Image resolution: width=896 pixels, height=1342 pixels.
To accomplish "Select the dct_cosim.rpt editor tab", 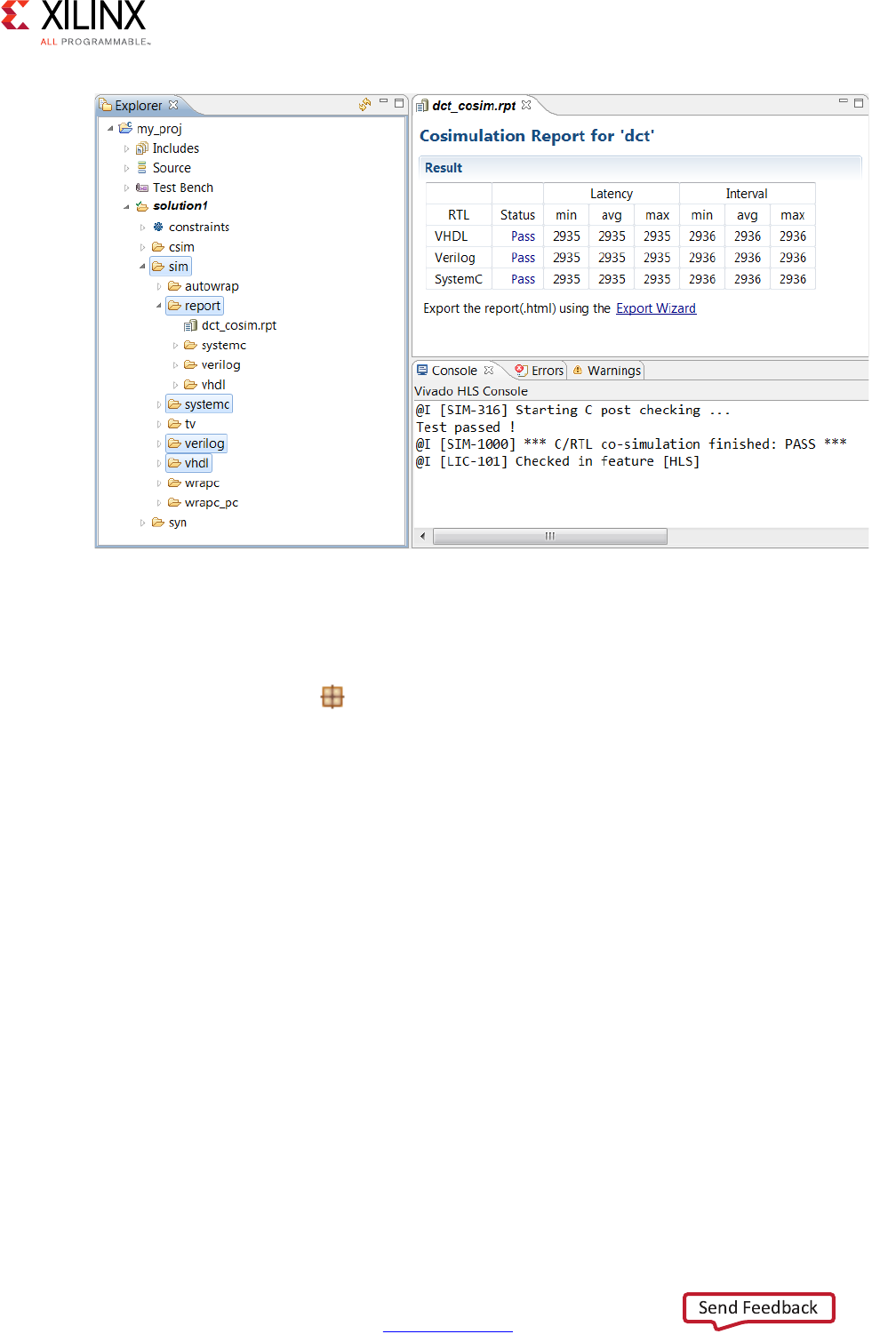I will pyautogui.click(x=475, y=105).
